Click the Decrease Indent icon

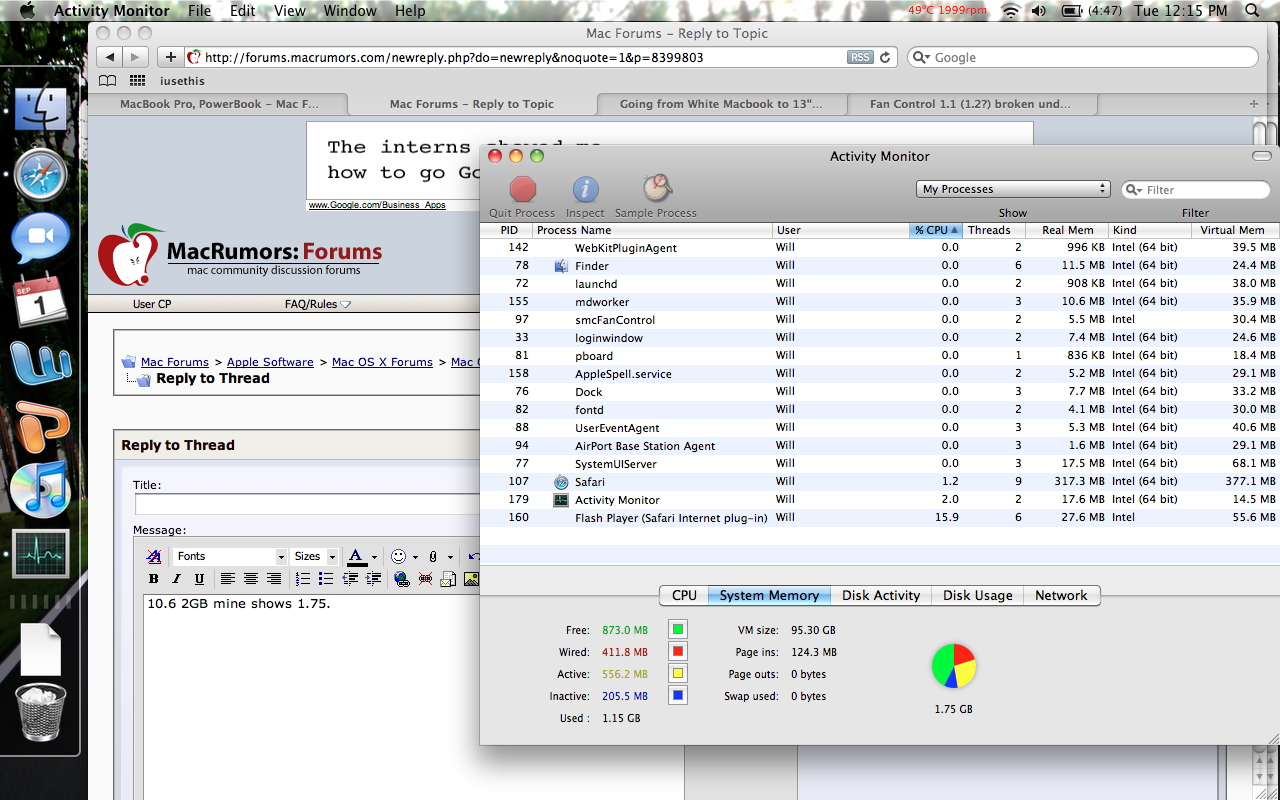pos(350,579)
